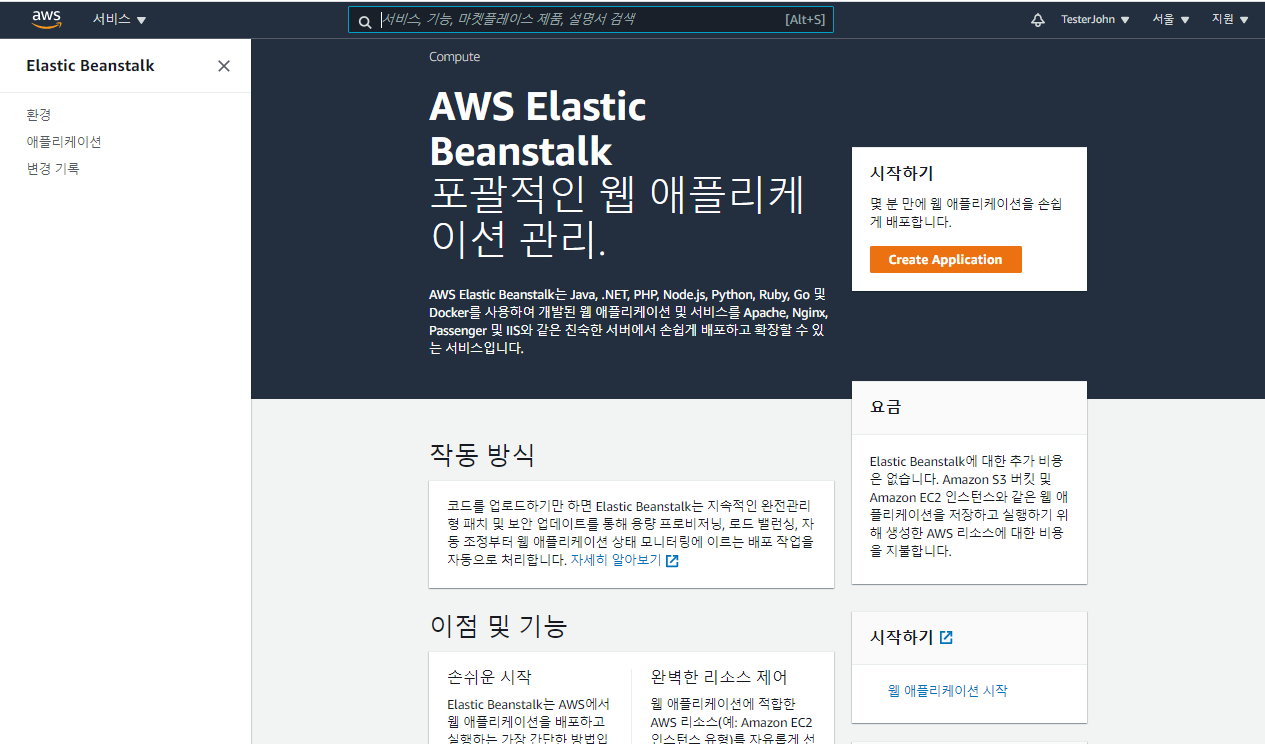This screenshot has height=744, width=1265.
Task: Open the notifications bell icon
Action: pyautogui.click(x=1038, y=20)
